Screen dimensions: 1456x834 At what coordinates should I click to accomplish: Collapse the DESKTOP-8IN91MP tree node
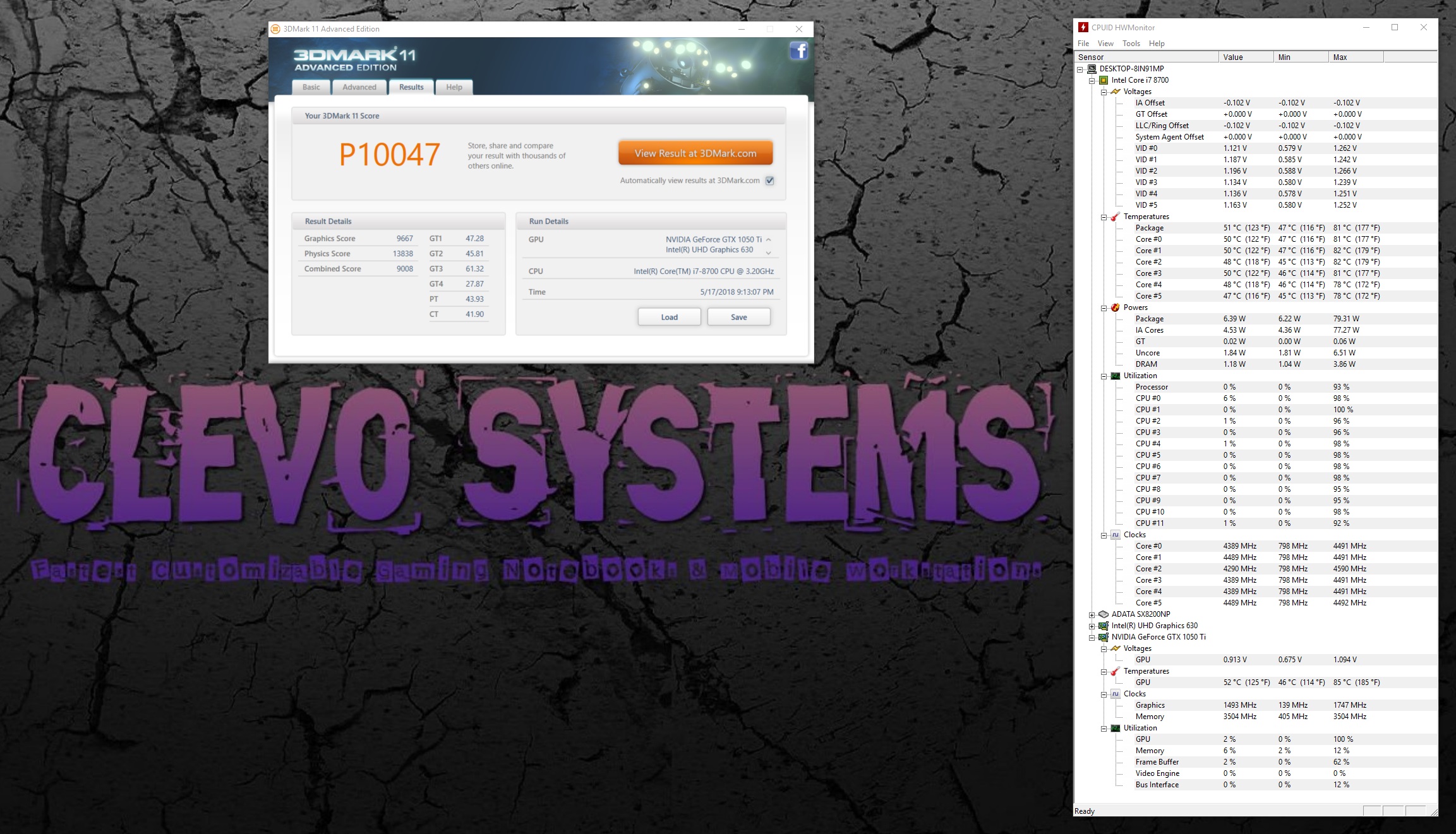click(1080, 69)
